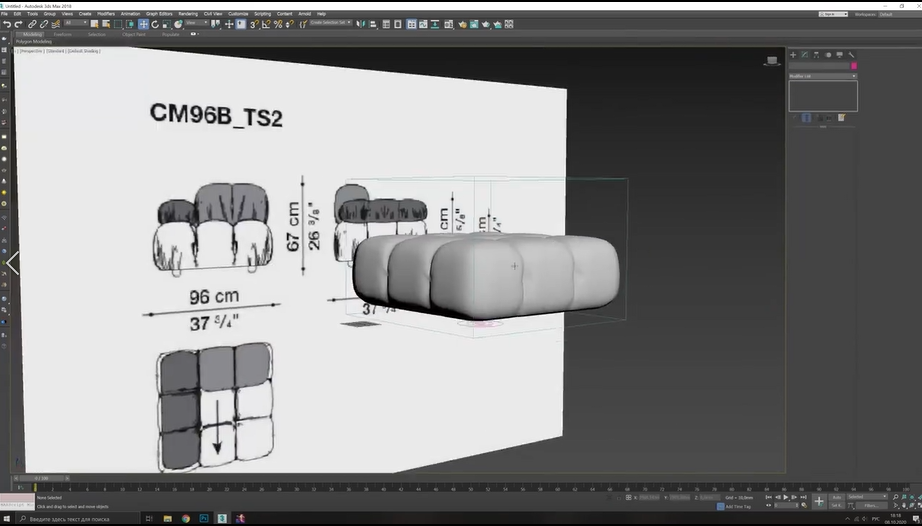Open the Render Setup teapot icon

463,24
